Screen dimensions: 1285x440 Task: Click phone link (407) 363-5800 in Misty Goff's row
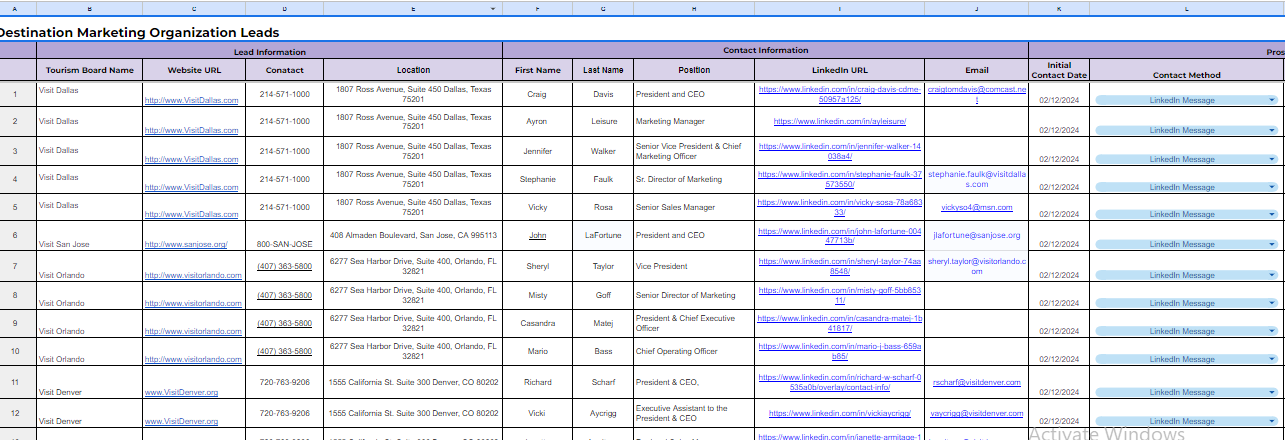[284, 295]
